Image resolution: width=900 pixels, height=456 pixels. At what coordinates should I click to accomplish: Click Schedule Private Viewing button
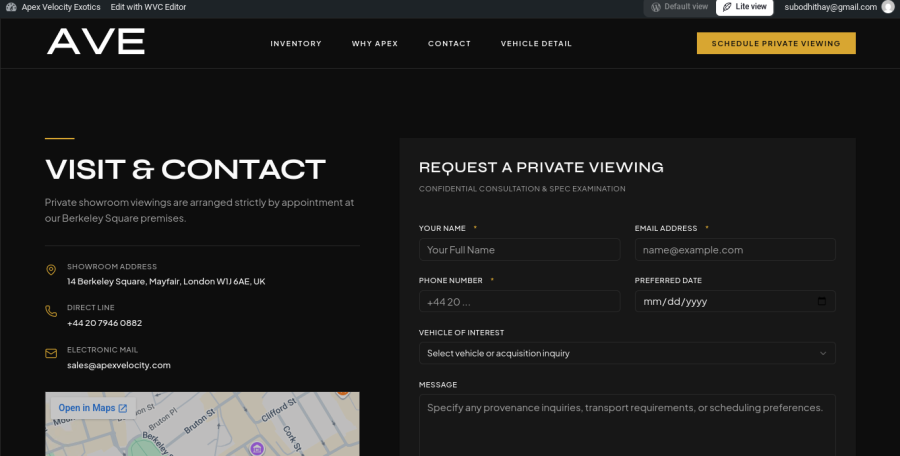[x=776, y=43]
